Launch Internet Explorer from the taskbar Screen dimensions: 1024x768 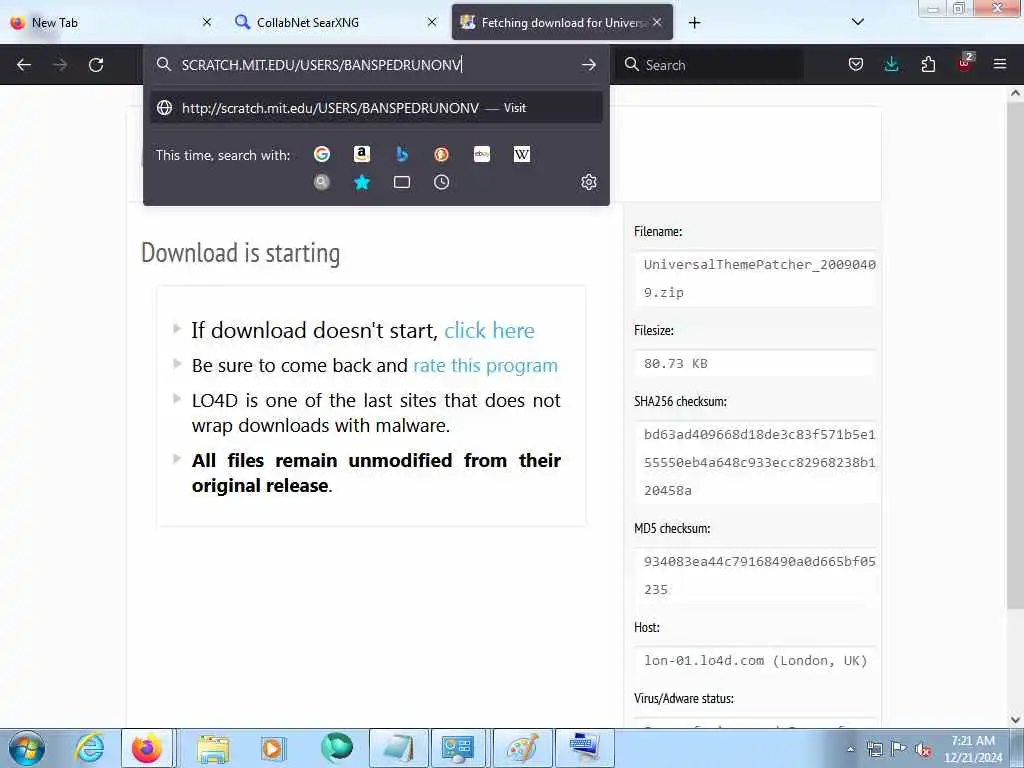[x=89, y=748]
